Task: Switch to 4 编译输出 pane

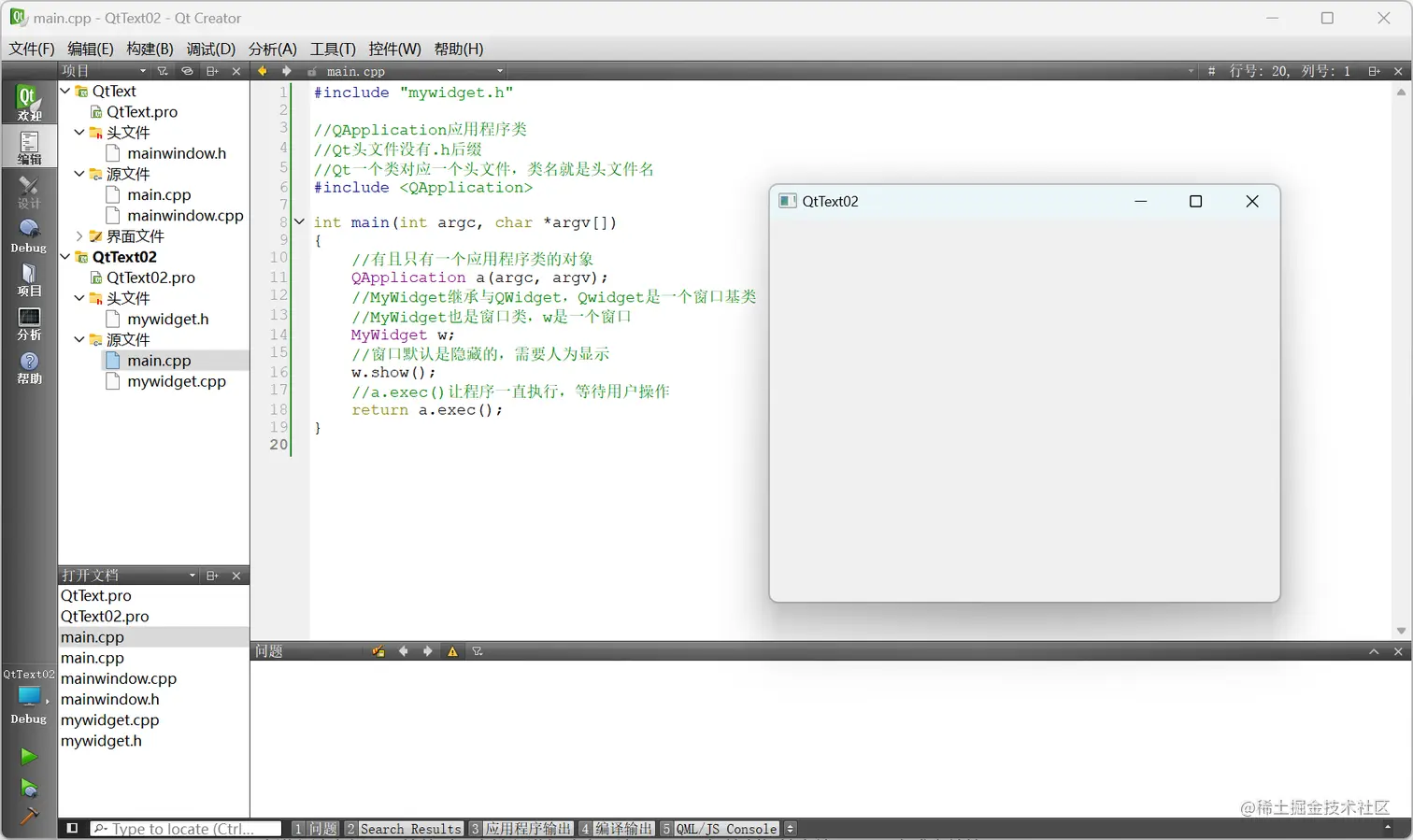Action: tap(617, 829)
